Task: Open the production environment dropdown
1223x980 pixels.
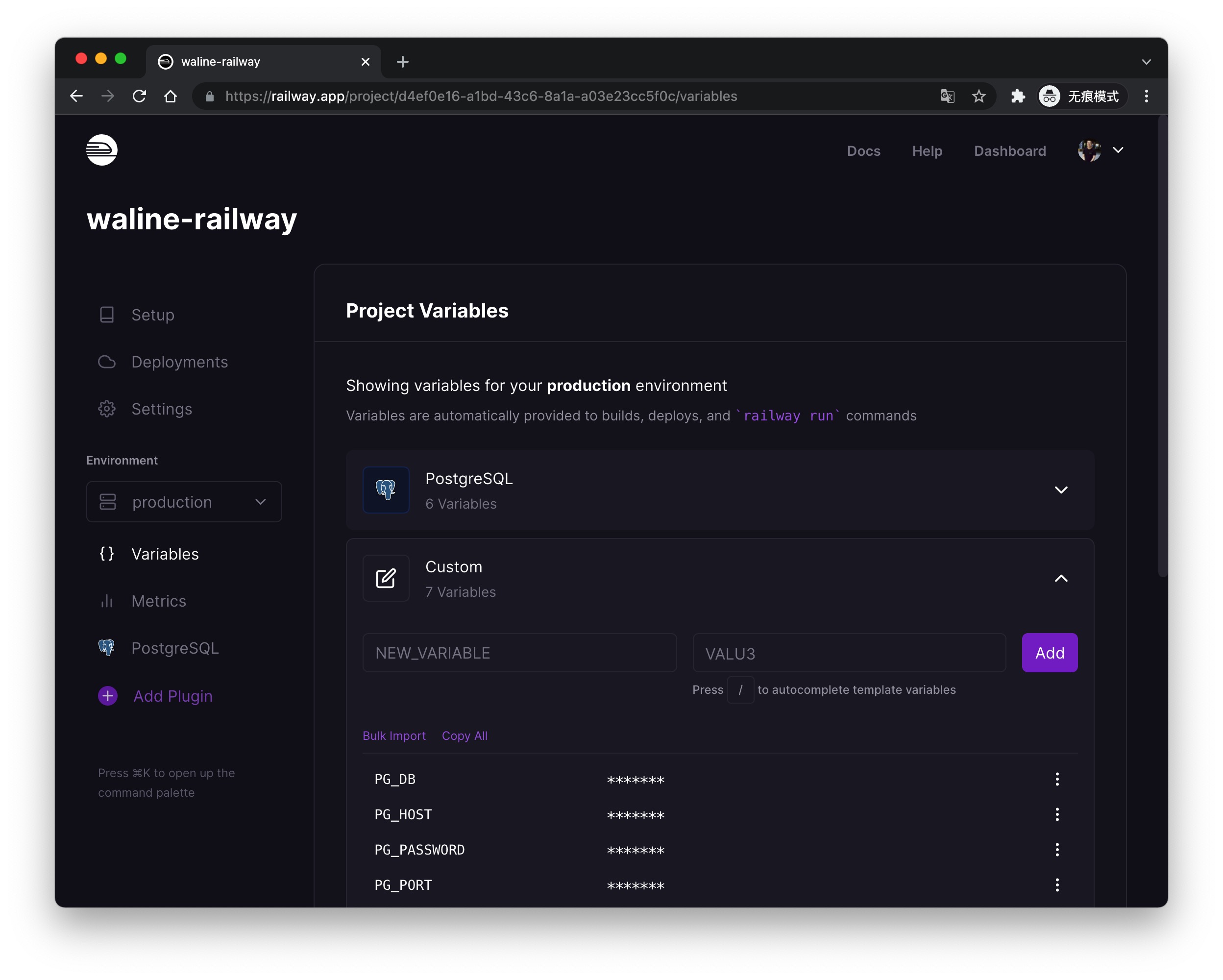Action: [184, 502]
